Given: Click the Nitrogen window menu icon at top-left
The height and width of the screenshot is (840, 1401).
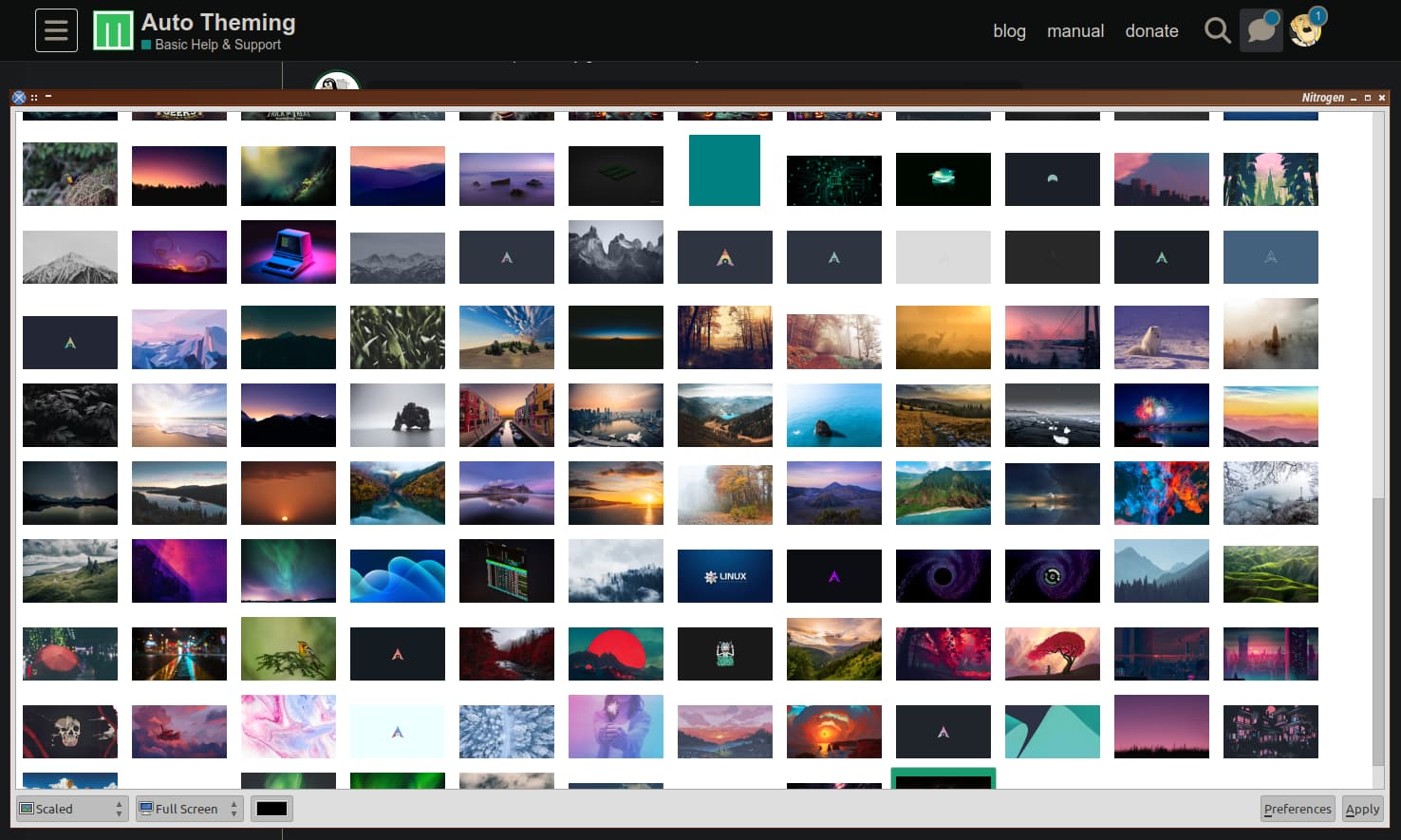Looking at the screenshot, I should [x=19, y=97].
